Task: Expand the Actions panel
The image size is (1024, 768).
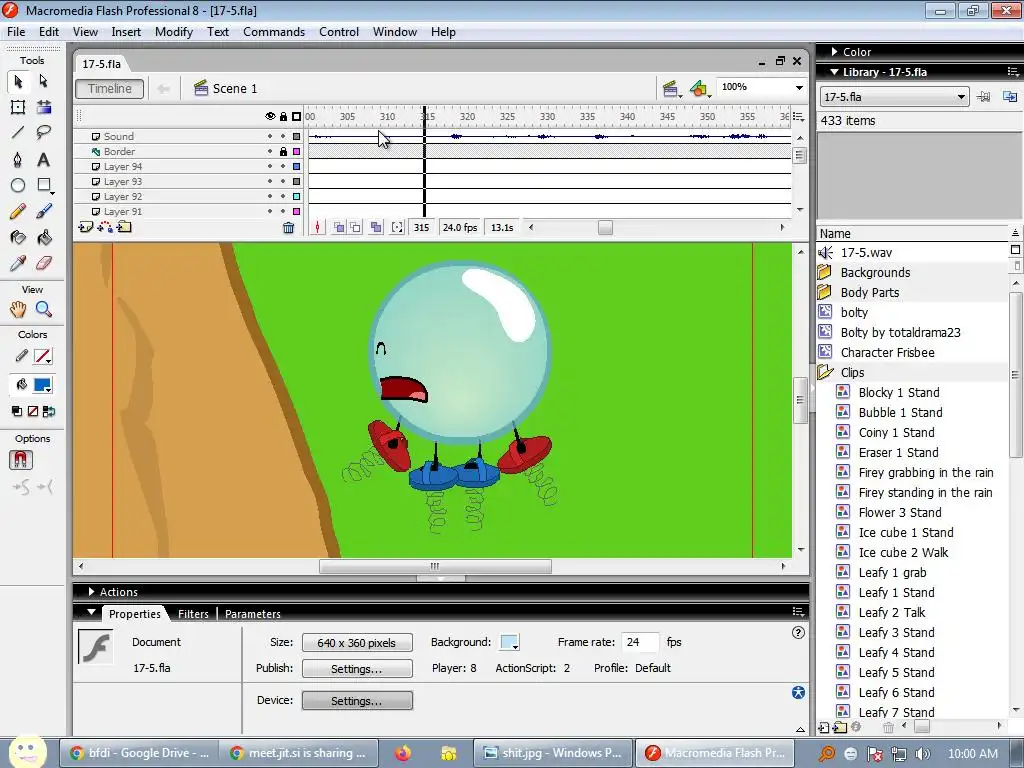Action: [91, 592]
